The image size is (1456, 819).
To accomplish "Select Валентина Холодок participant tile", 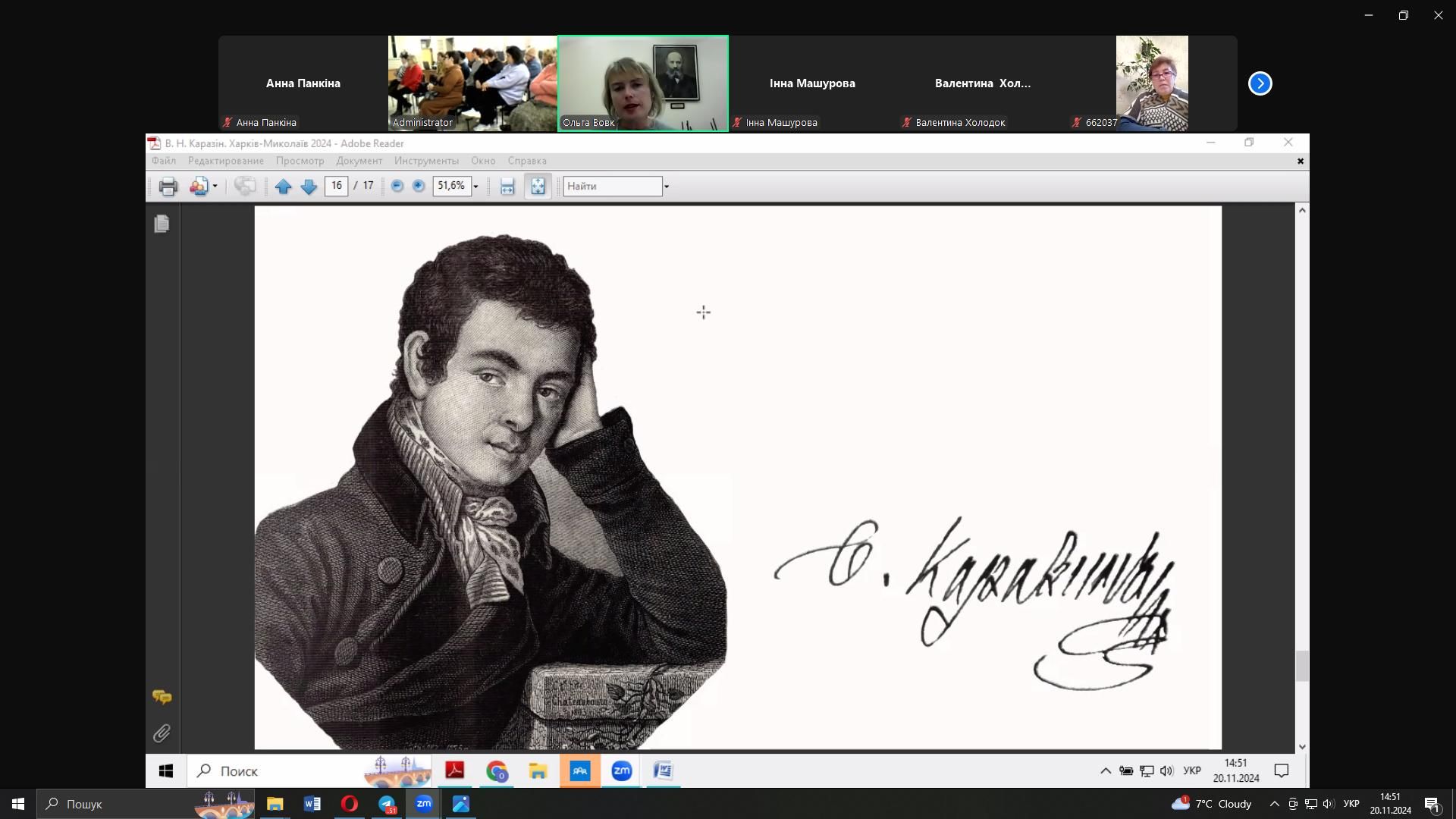I will pos(983,83).
